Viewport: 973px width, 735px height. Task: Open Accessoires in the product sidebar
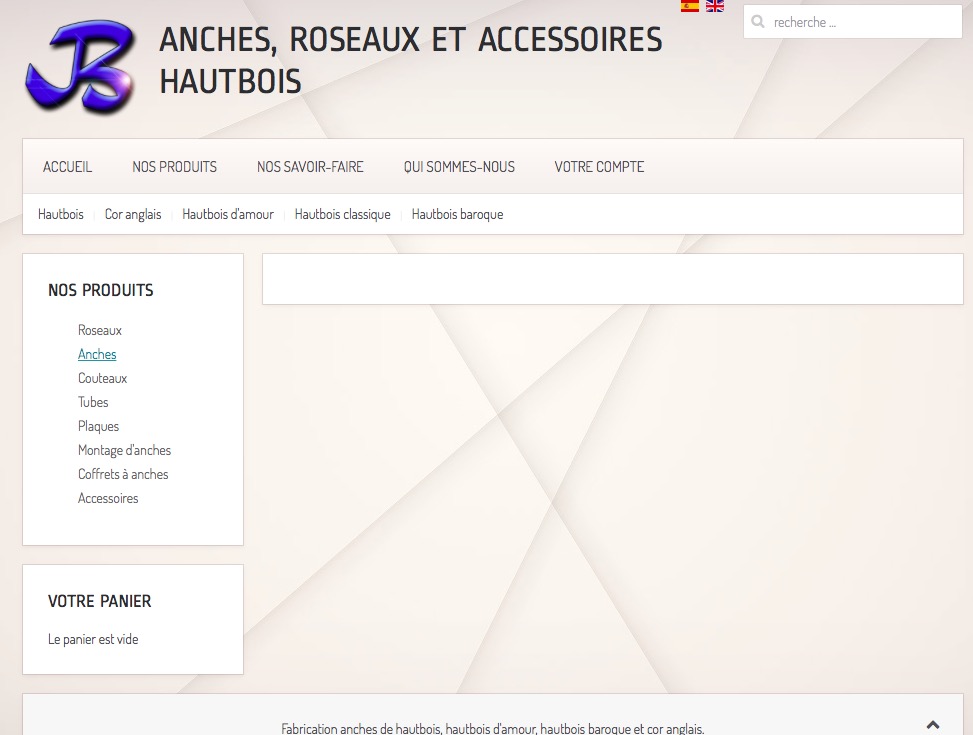[108, 498]
